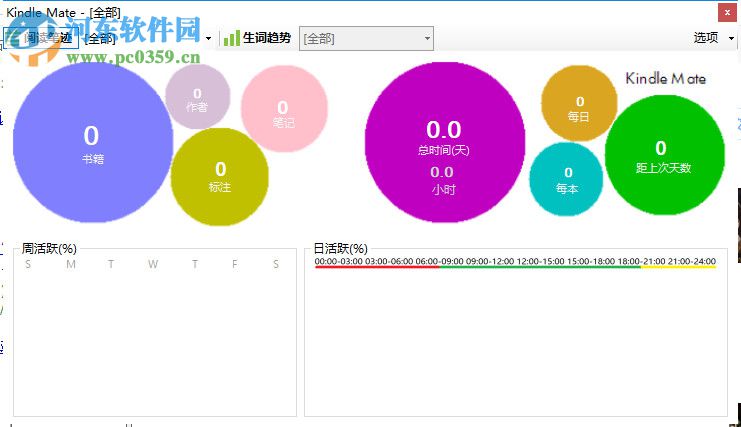Close the Kindle Mate window

tap(727, 13)
